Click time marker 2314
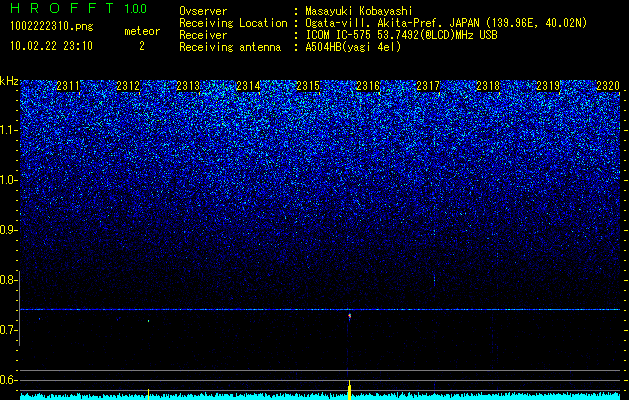 point(248,86)
